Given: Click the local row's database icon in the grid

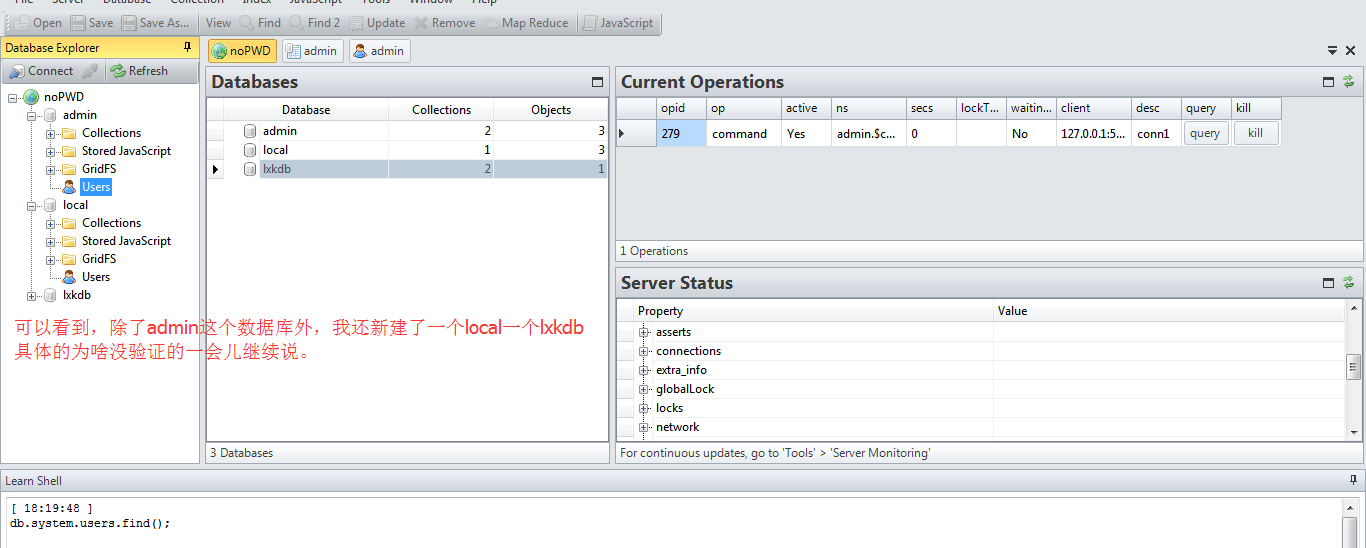Looking at the screenshot, I should 250,150.
